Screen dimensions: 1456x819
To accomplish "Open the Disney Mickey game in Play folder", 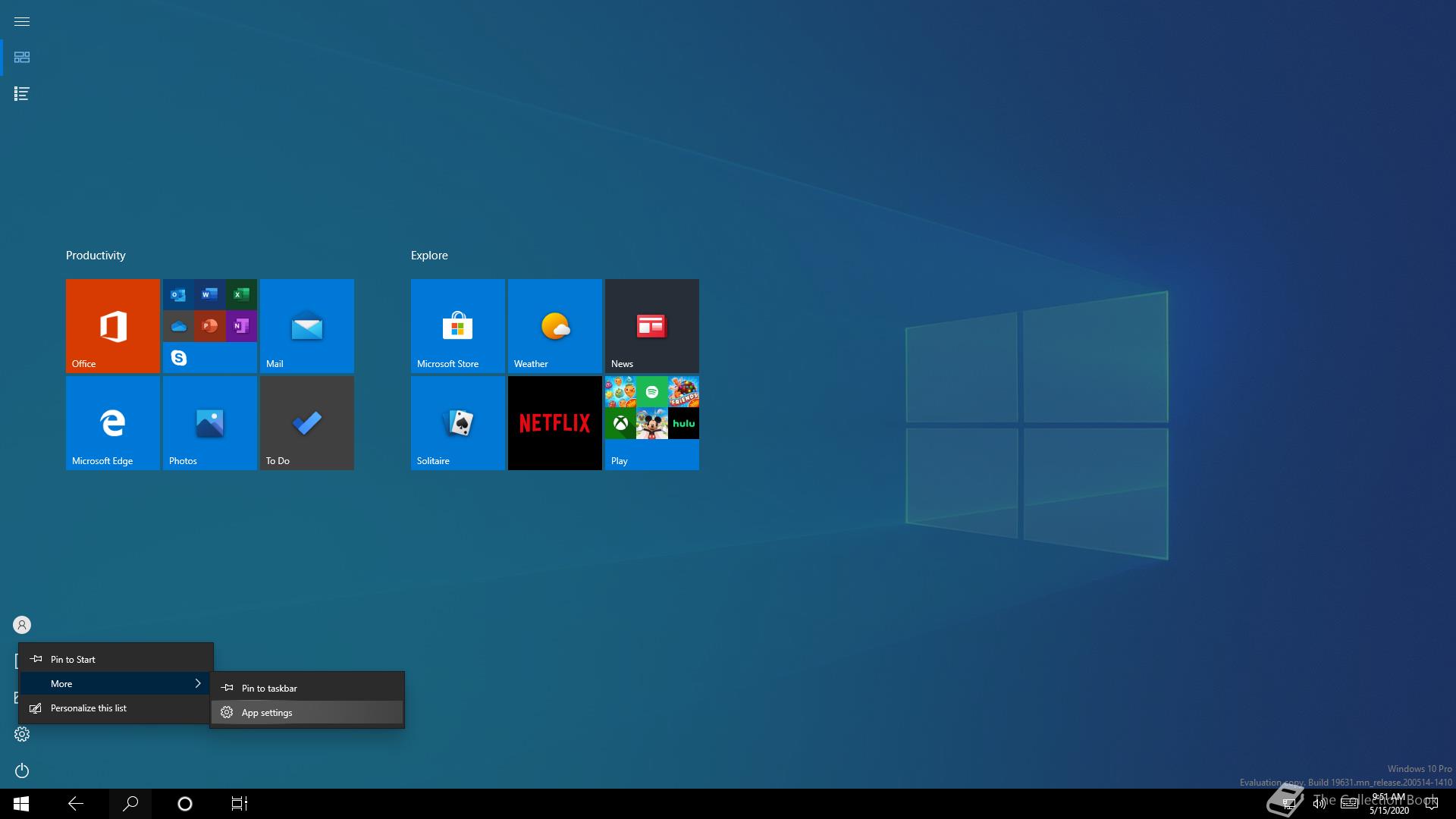I will [x=651, y=423].
